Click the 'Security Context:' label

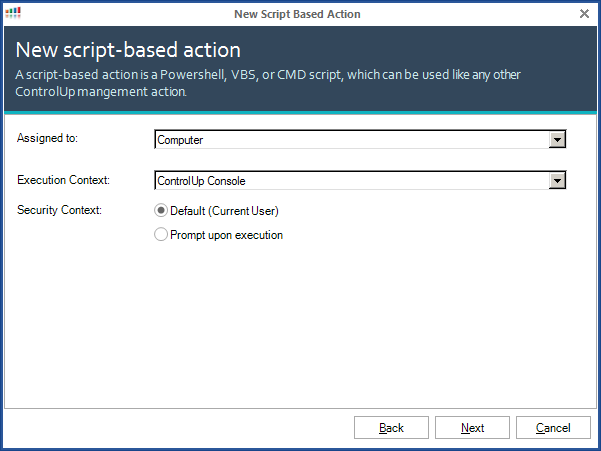coord(60,210)
